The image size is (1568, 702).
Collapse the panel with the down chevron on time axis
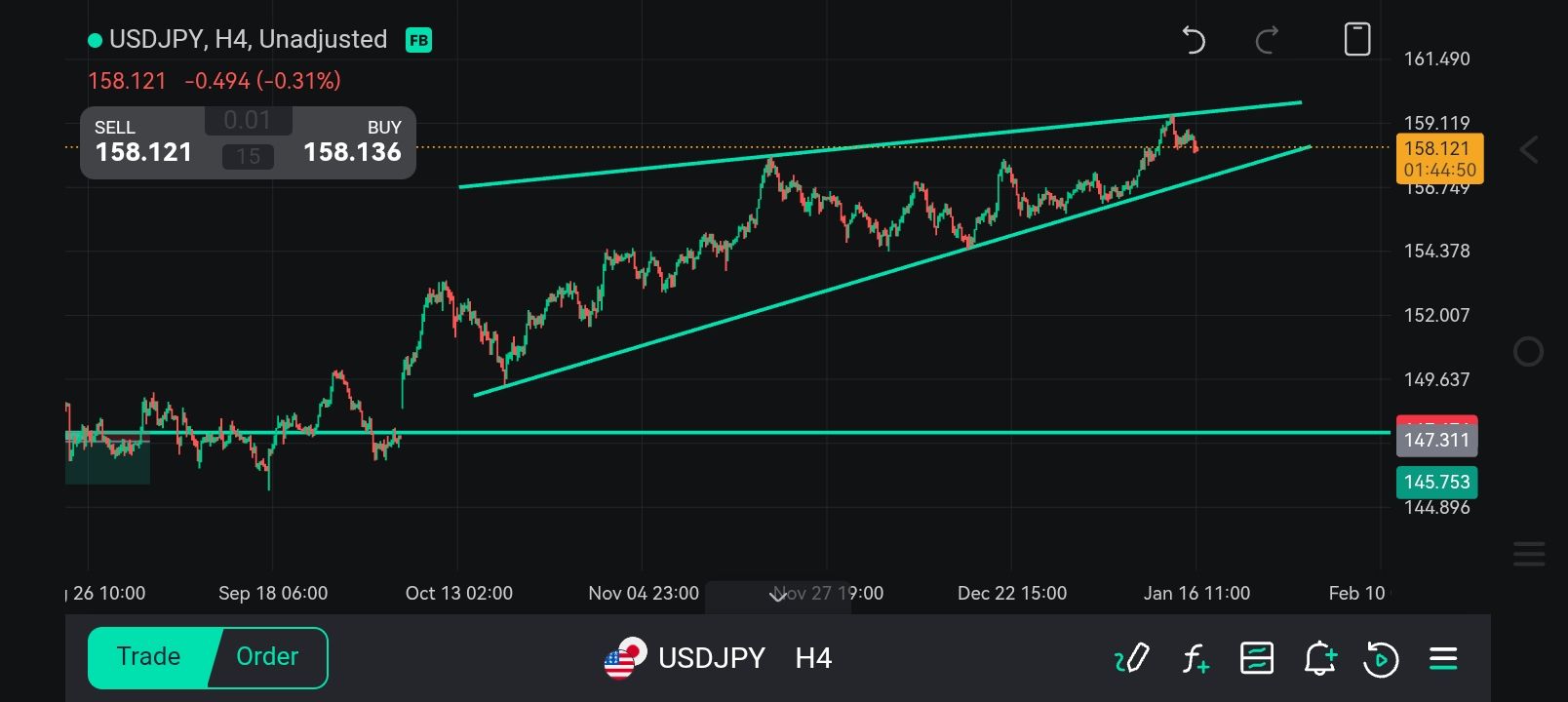tap(778, 595)
